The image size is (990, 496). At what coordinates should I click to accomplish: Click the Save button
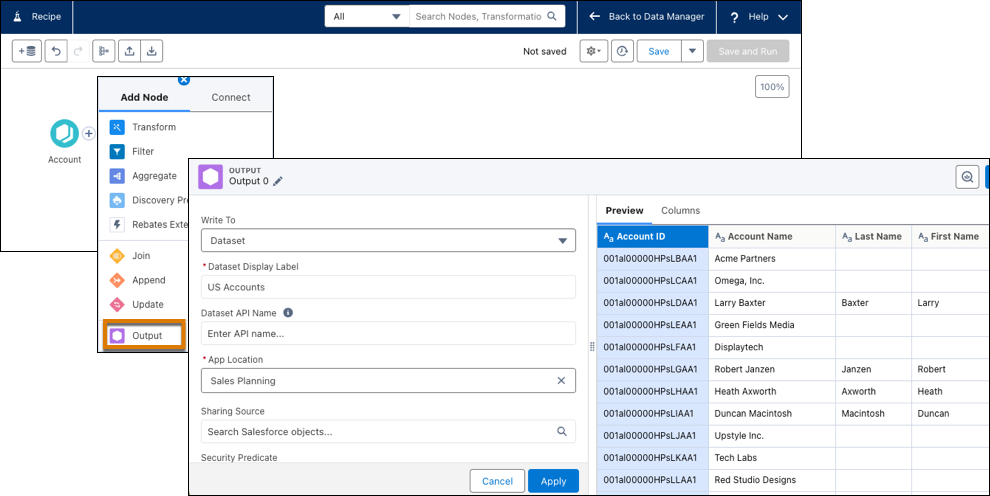pos(659,51)
